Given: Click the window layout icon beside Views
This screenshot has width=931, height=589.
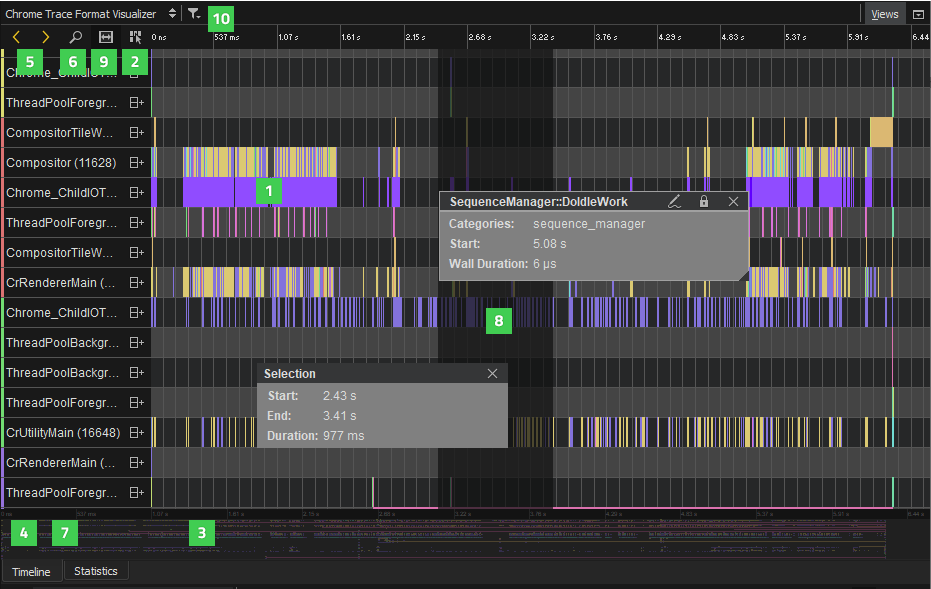Looking at the screenshot, I should pos(920,14).
